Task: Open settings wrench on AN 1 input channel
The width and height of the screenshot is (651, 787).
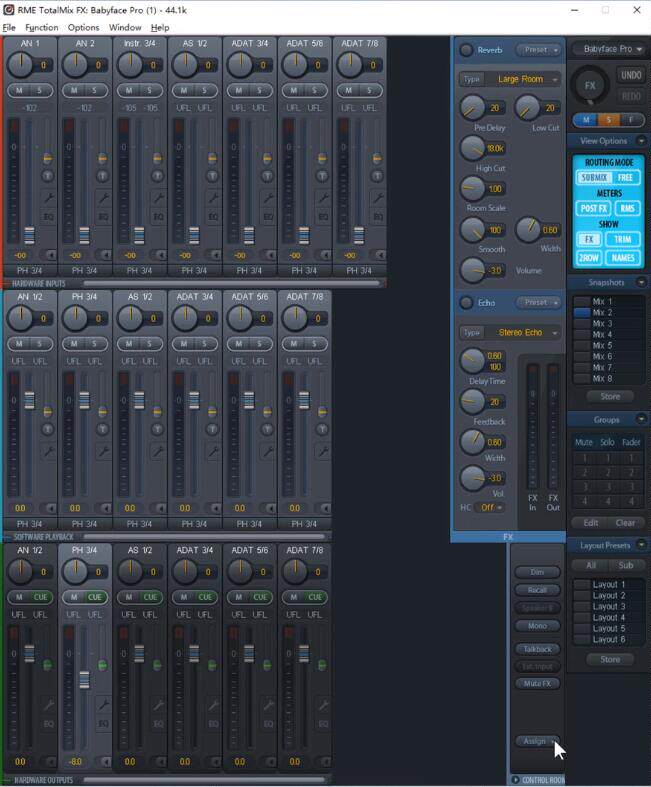Action: point(48,198)
